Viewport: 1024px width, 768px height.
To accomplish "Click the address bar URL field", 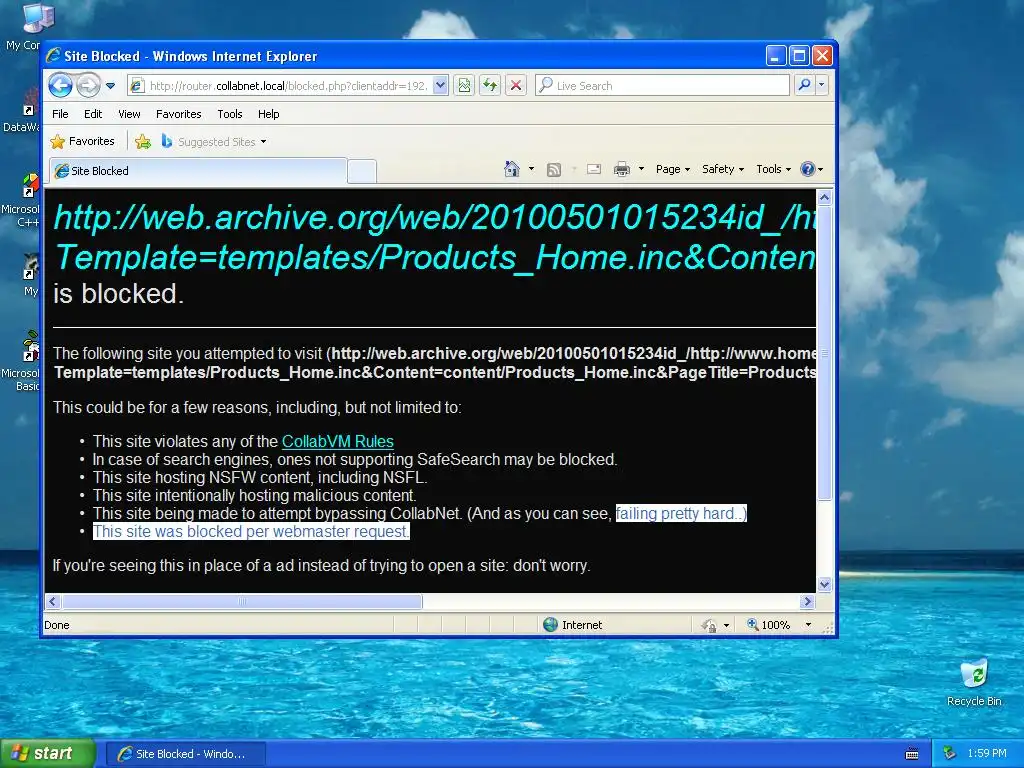I will [280, 86].
